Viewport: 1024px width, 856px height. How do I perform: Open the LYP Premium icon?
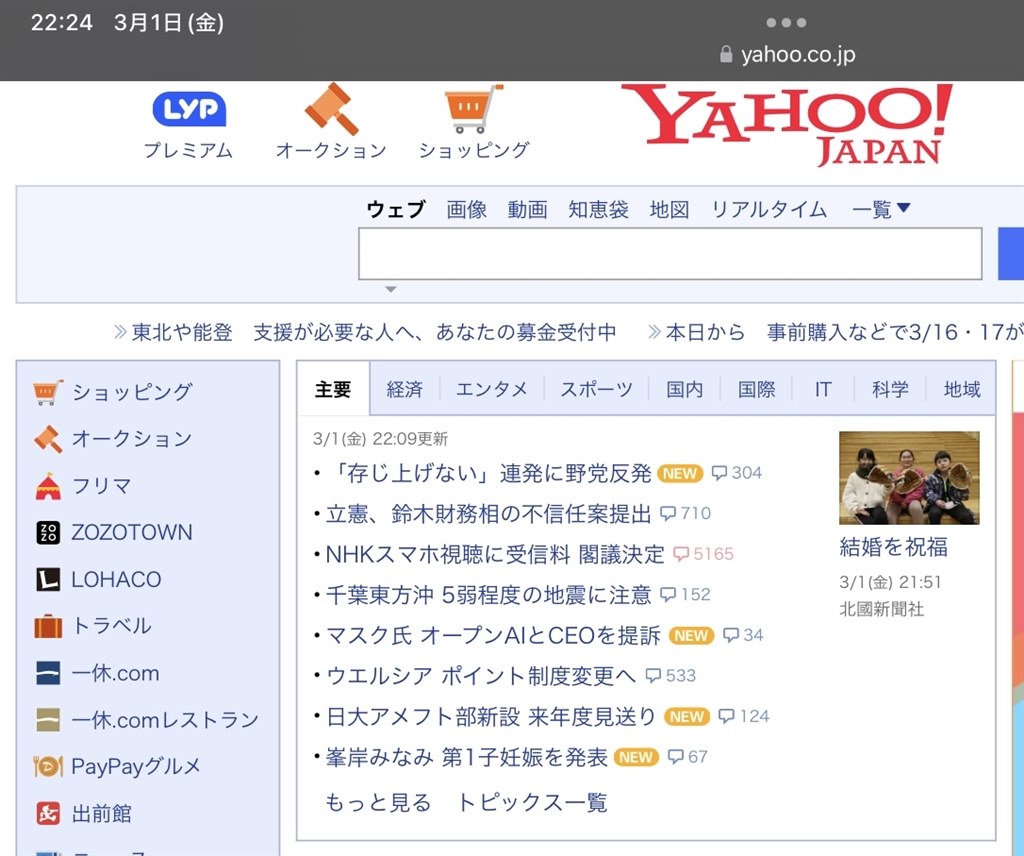click(189, 109)
